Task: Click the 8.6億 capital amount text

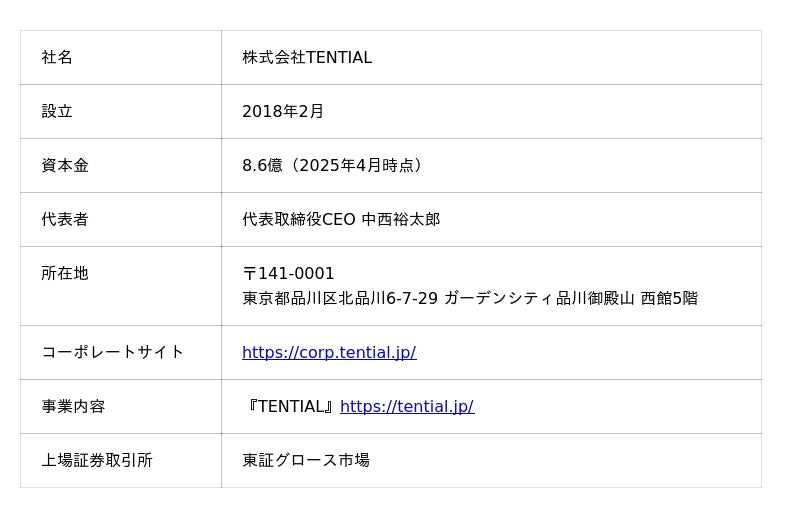Action: coord(262,166)
